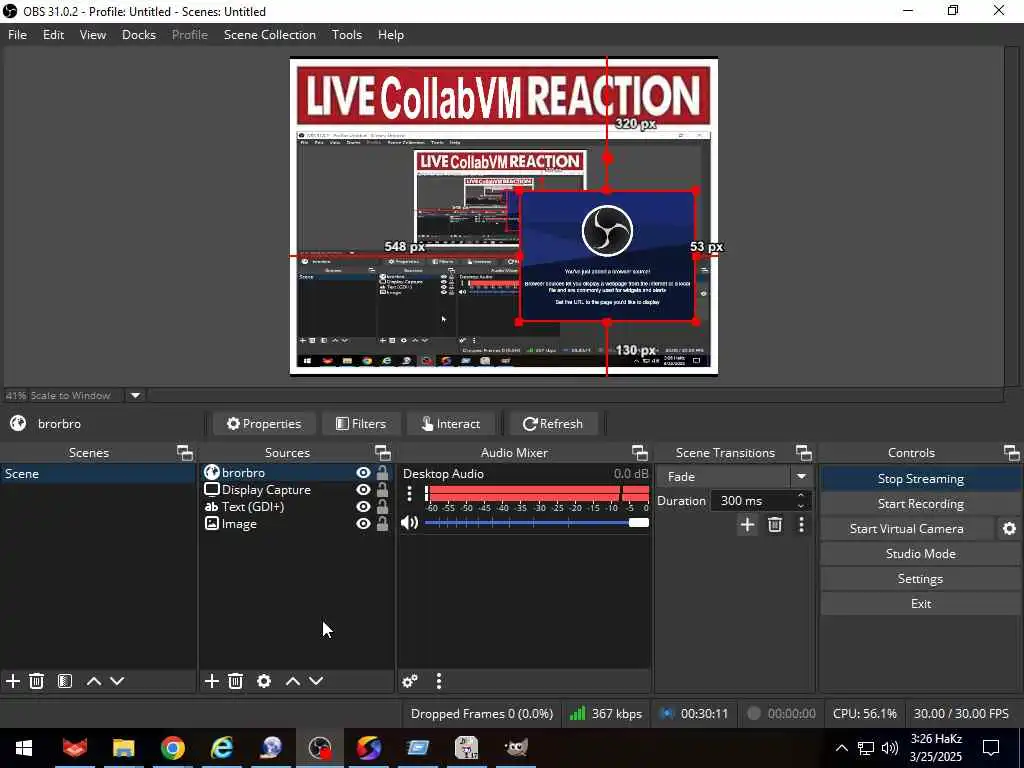The image size is (1024, 768).
Task: Add a new scene with plus icon
Action: tap(12, 681)
